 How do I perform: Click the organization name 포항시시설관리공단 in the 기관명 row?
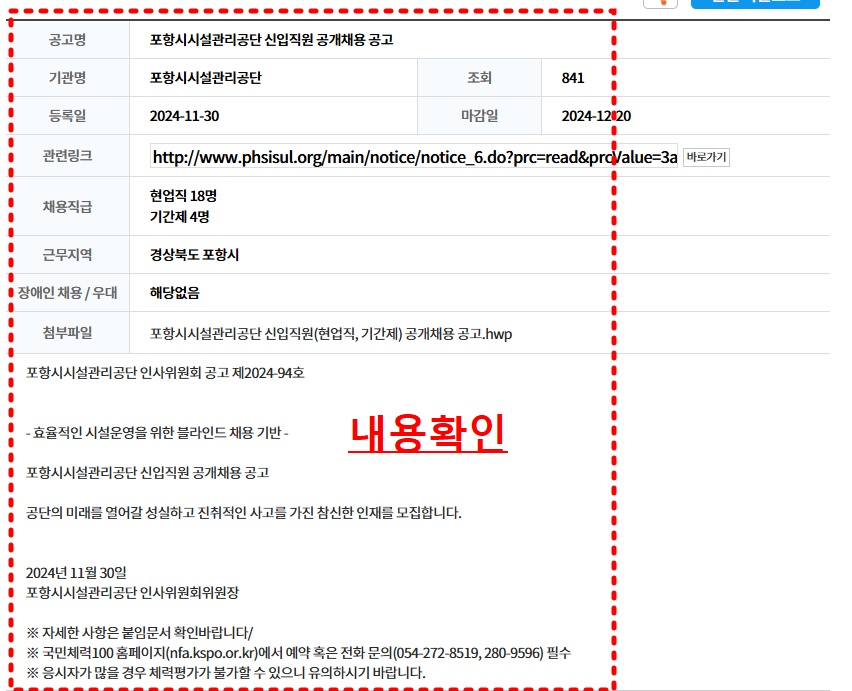[205, 78]
